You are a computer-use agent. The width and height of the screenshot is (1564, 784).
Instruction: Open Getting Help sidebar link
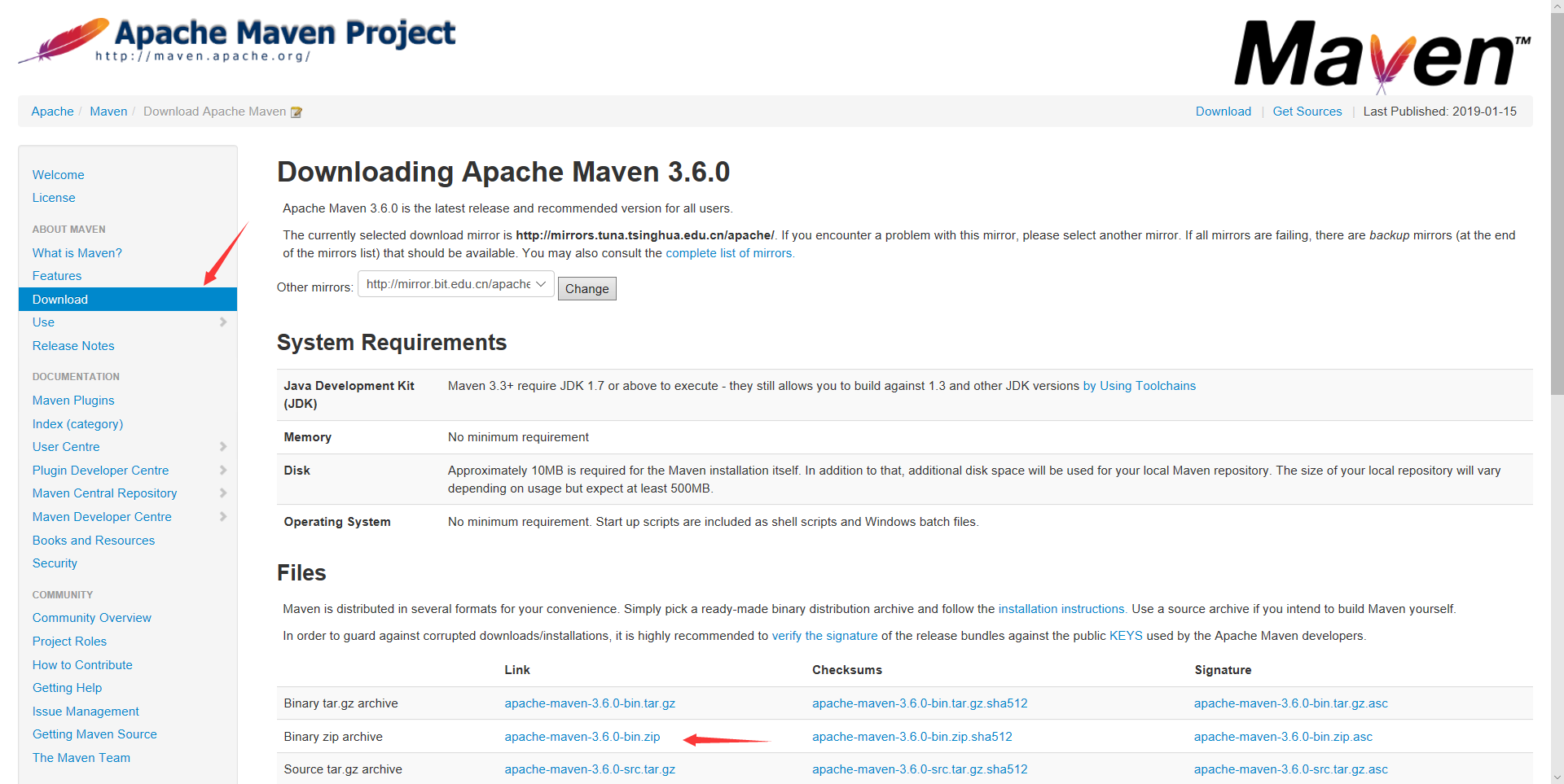[x=67, y=688]
